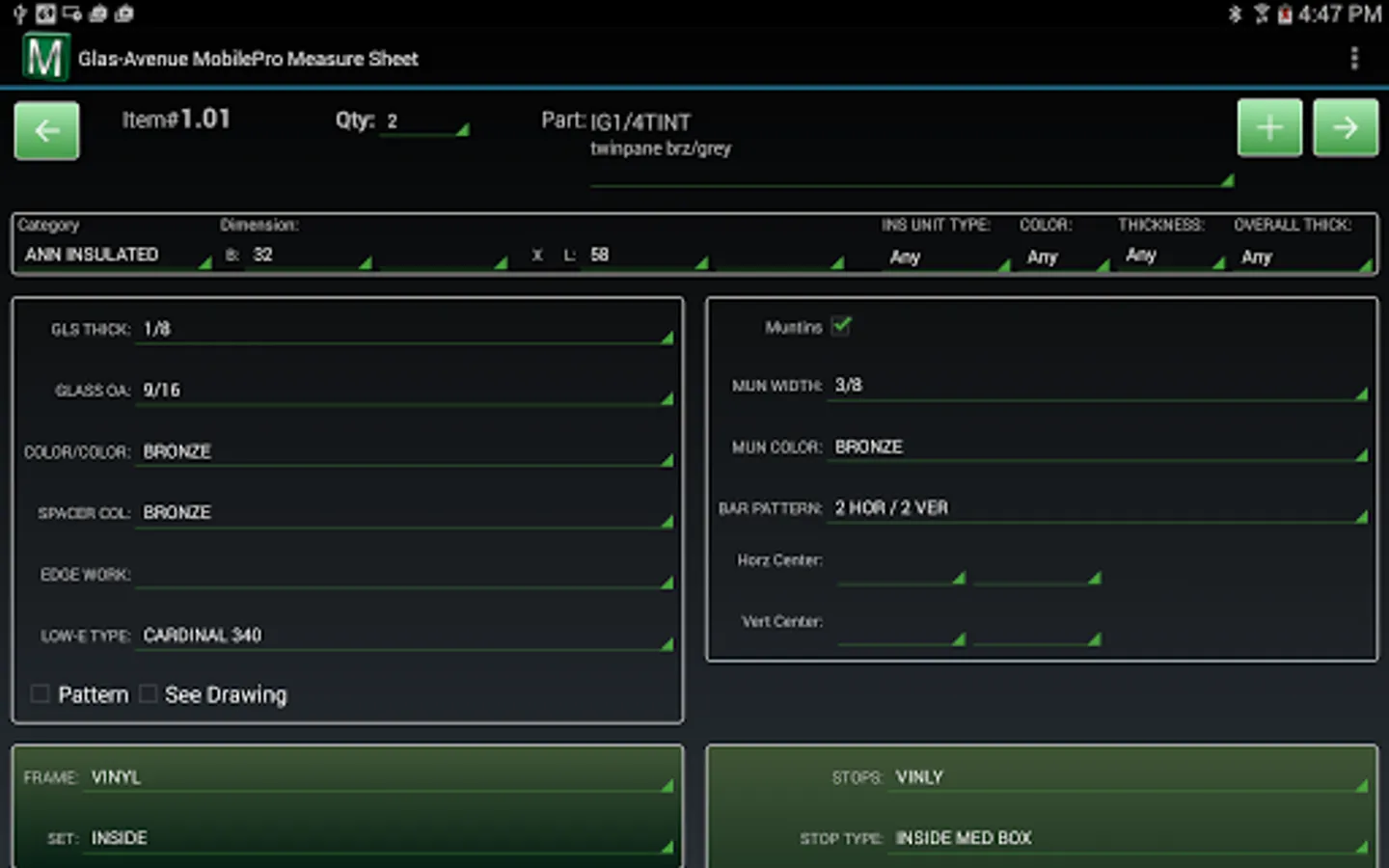Tap the green forward arrow button

pyautogui.click(x=1346, y=127)
